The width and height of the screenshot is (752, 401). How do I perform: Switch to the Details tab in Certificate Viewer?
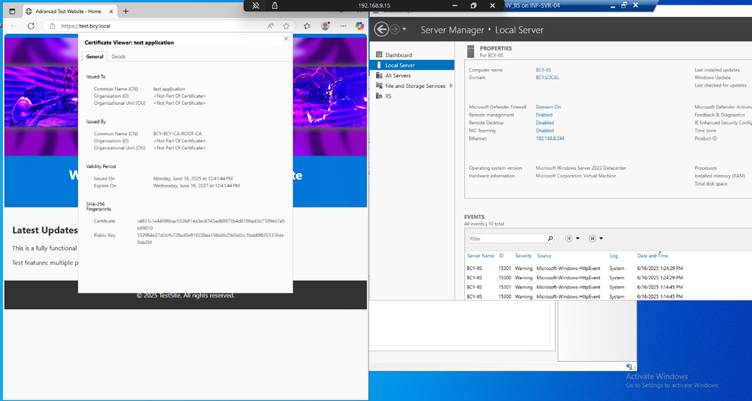118,57
